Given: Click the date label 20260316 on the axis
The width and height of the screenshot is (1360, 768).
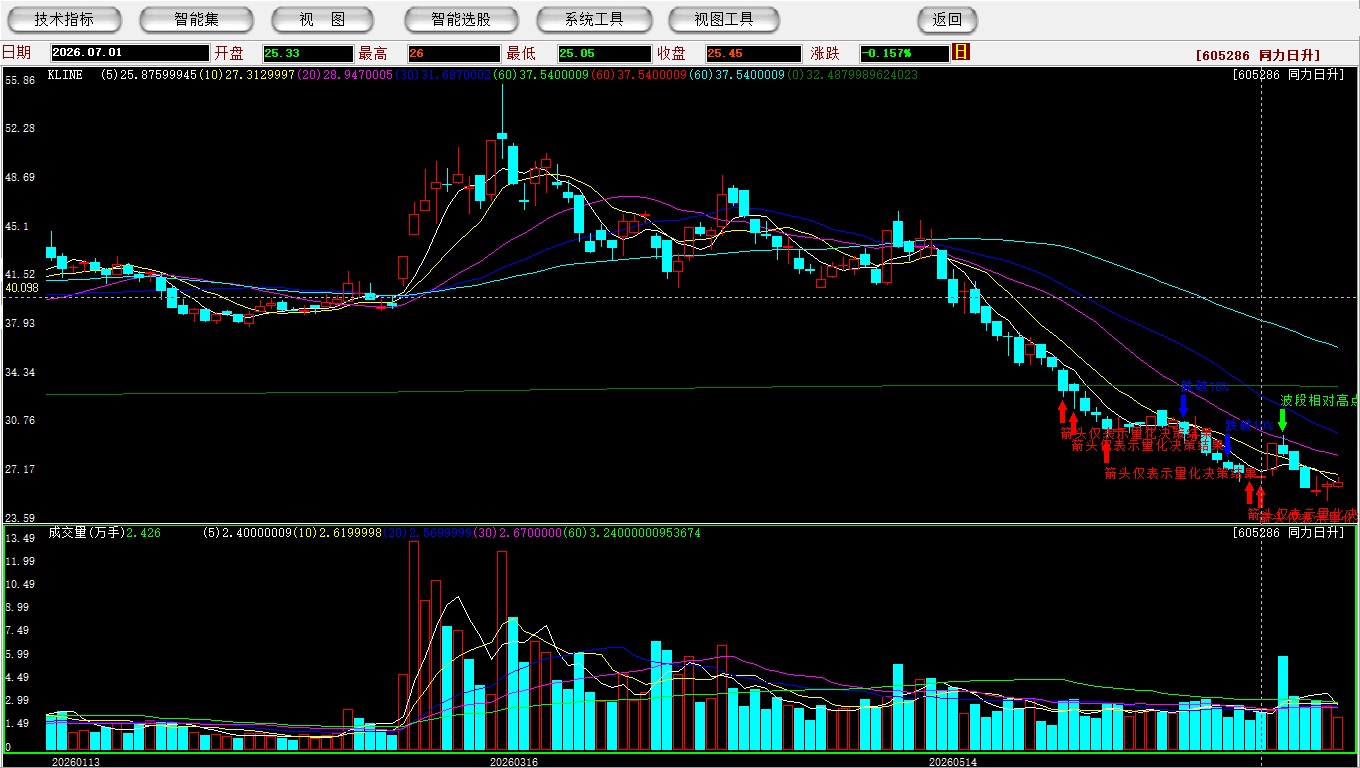Looking at the screenshot, I should 513,761.
